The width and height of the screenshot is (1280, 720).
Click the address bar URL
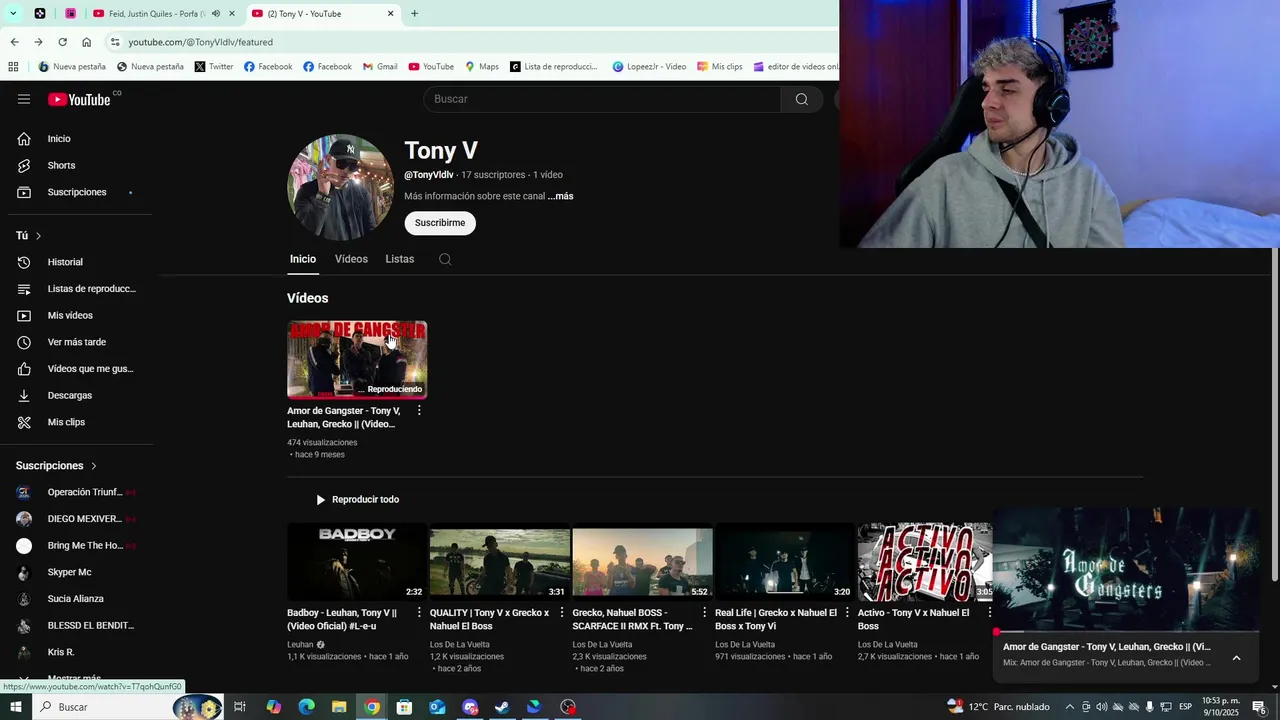click(x=200, y=42)
